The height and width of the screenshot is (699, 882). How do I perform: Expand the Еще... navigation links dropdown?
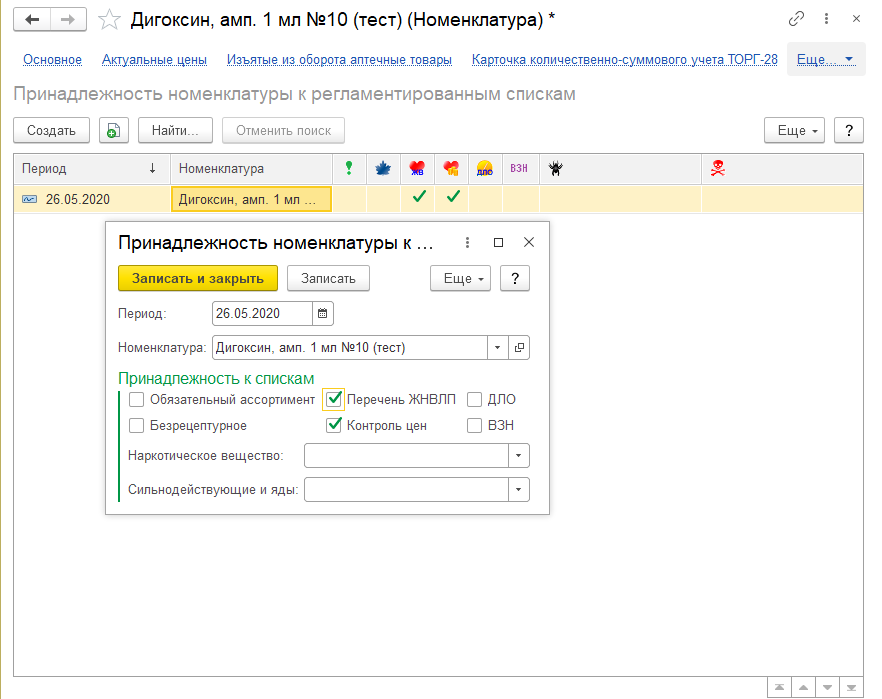[826, 59]
